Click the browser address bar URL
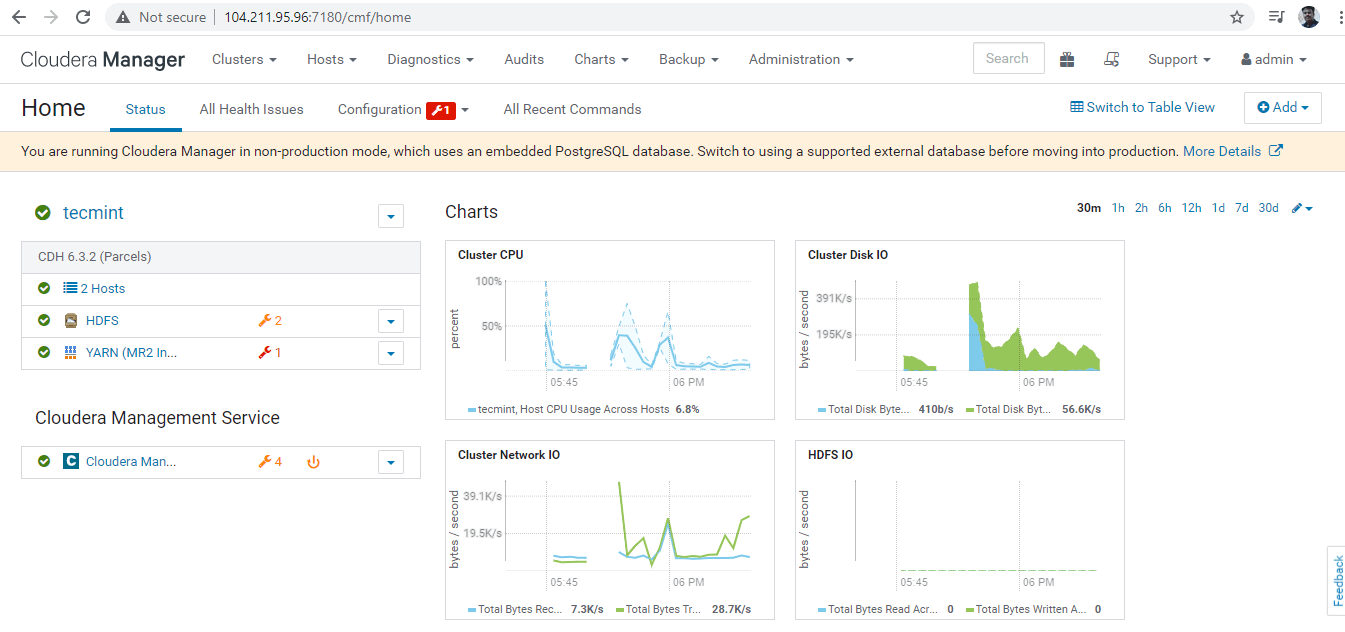The height and width of the screenshot is (632, 1345). tap(317, 17)
